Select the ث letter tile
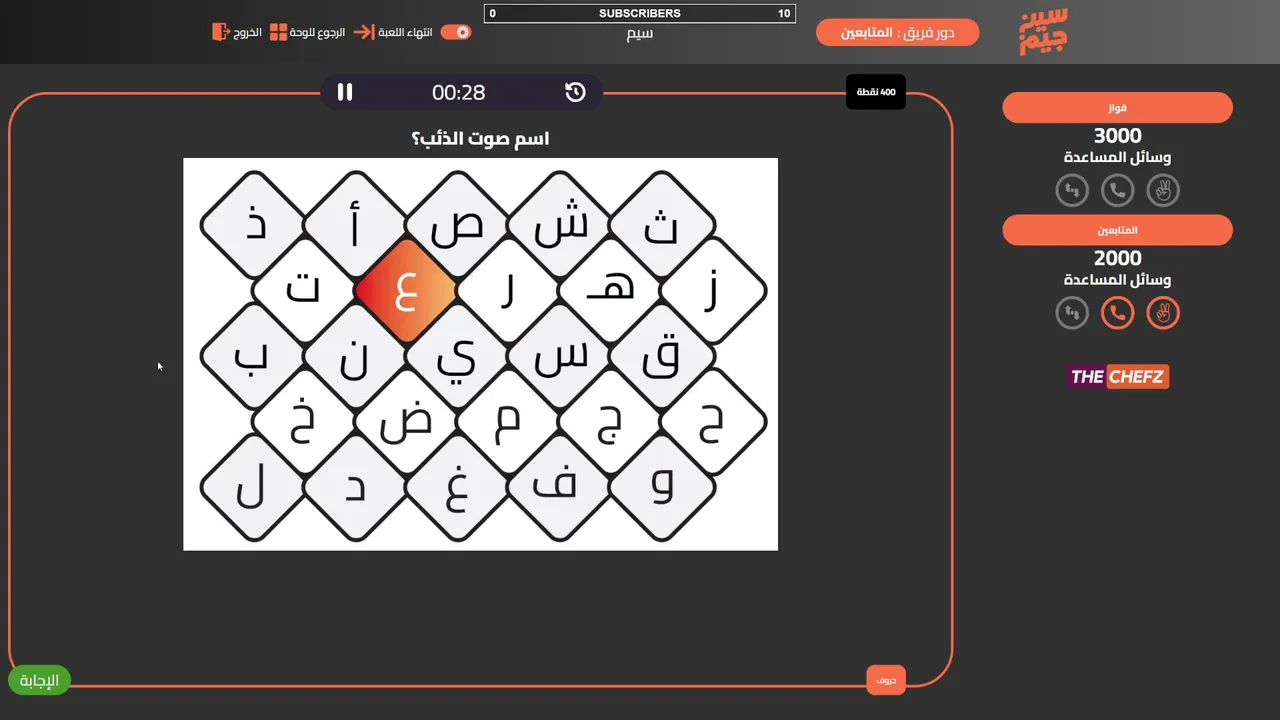 coord(662,226)
